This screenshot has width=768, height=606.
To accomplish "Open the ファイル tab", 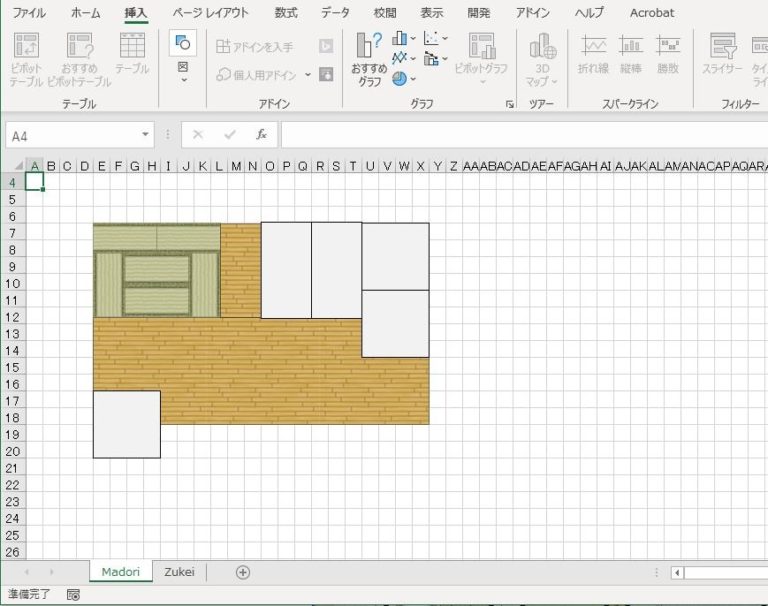I will 29,13.
